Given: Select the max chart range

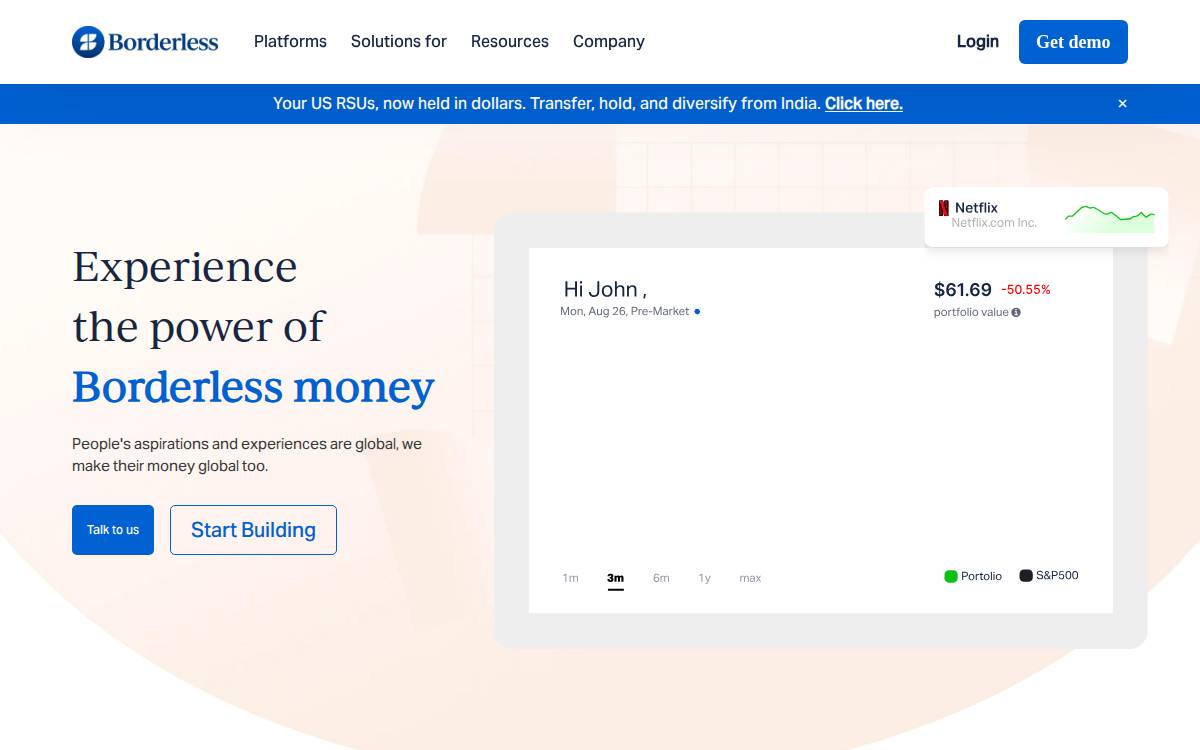Looking at the screenshot, I should click(750, 578).
